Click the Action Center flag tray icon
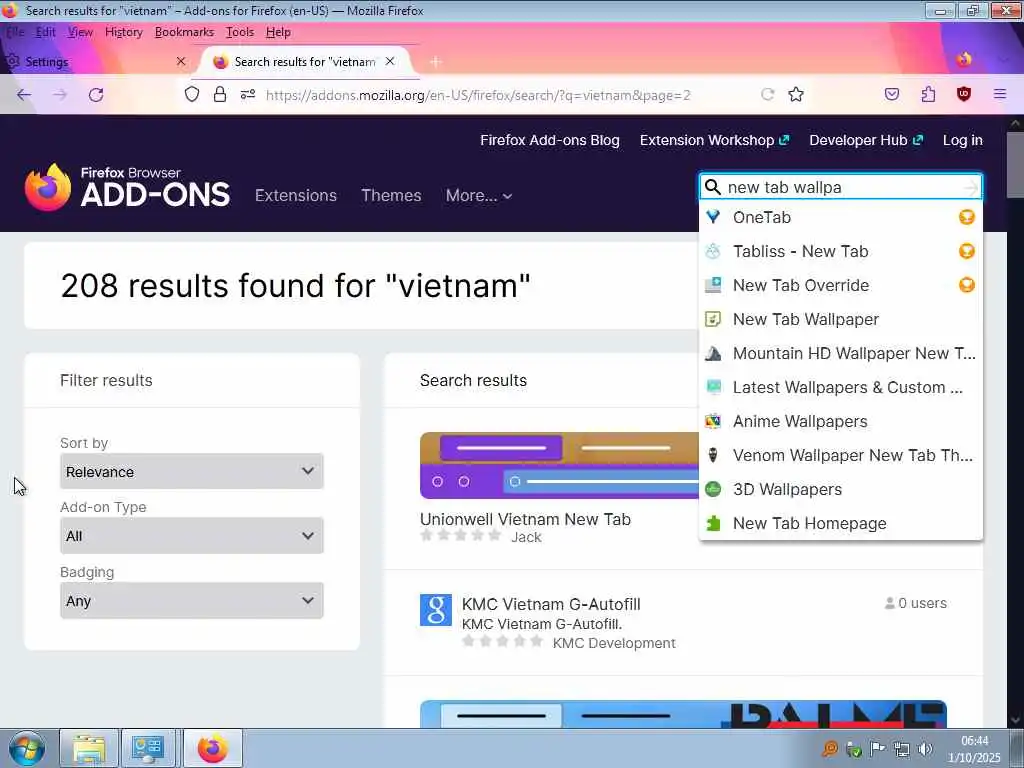The height and width of the screenshot is (768, 1024). (x=878, y=749)
